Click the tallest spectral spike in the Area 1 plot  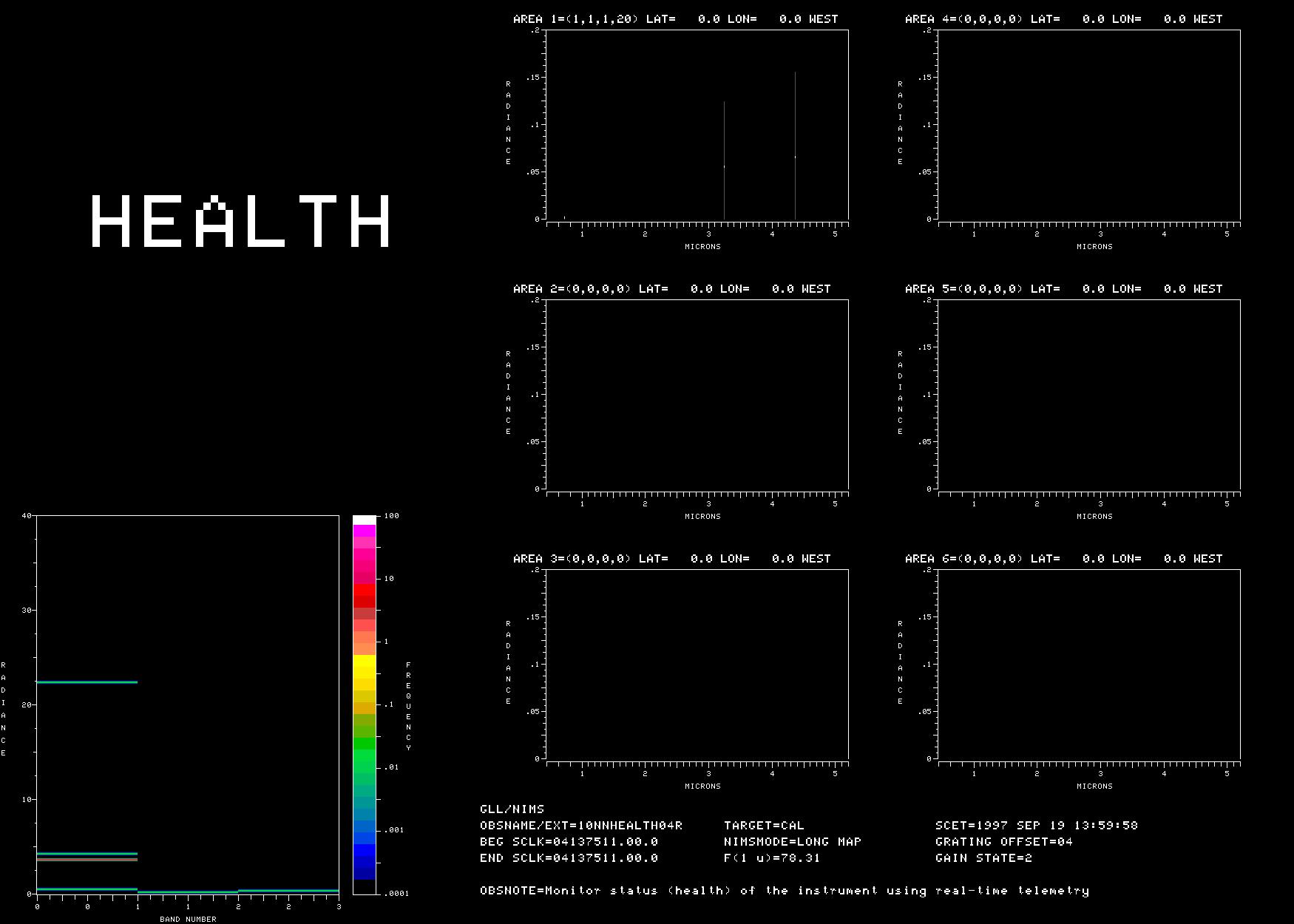(795, 146)
